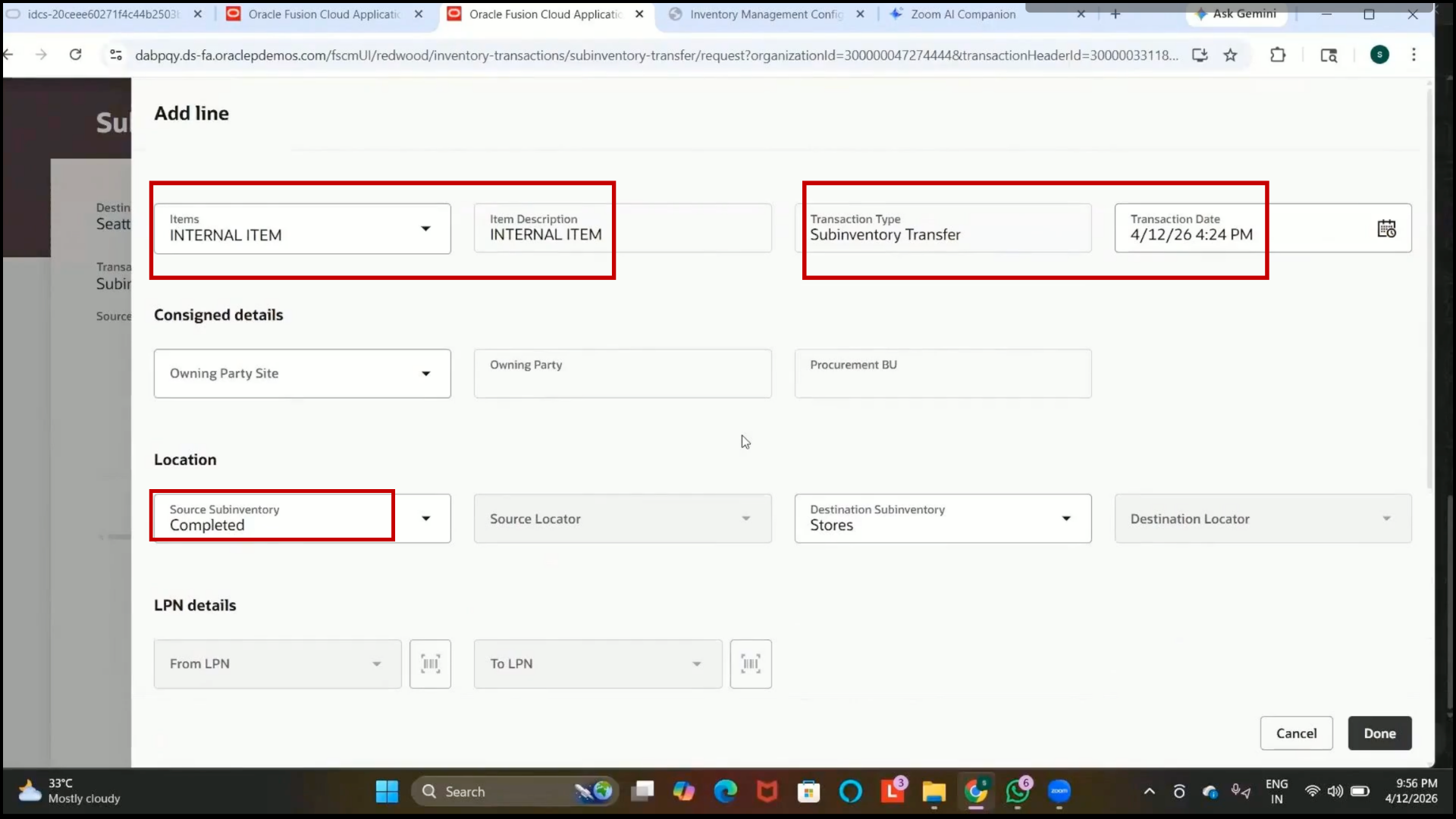Expand the Source Subinventory dropdown
1456x819 pixels.
pyautogui.click(x=425, y=519)
